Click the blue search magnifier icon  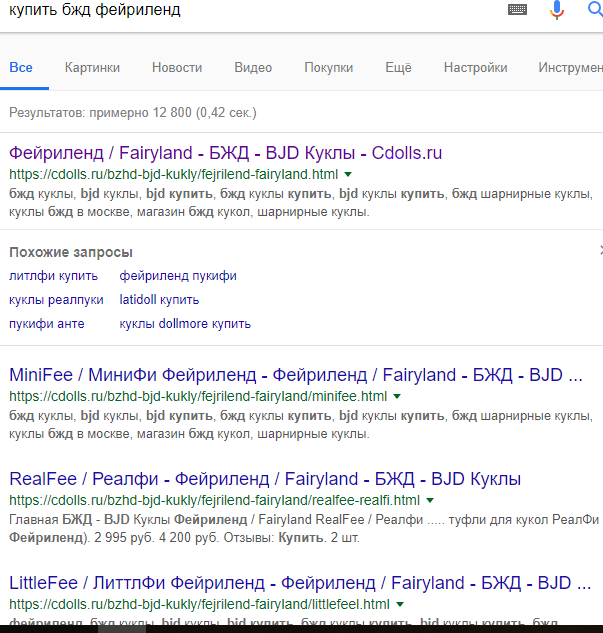pos(595,10)
